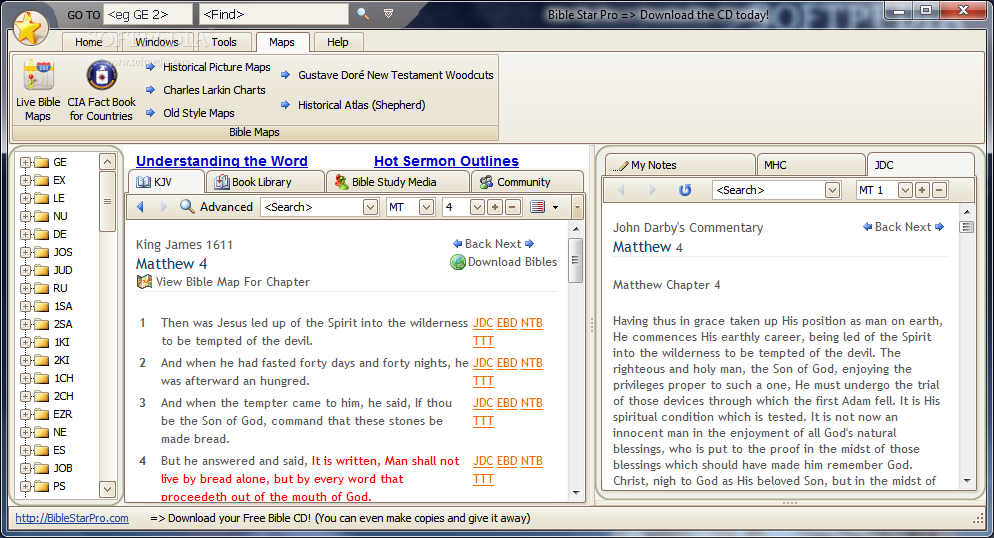
Task: Click the JDC link for verse 1
Action: pyautogui.click(x=483, y=323)
